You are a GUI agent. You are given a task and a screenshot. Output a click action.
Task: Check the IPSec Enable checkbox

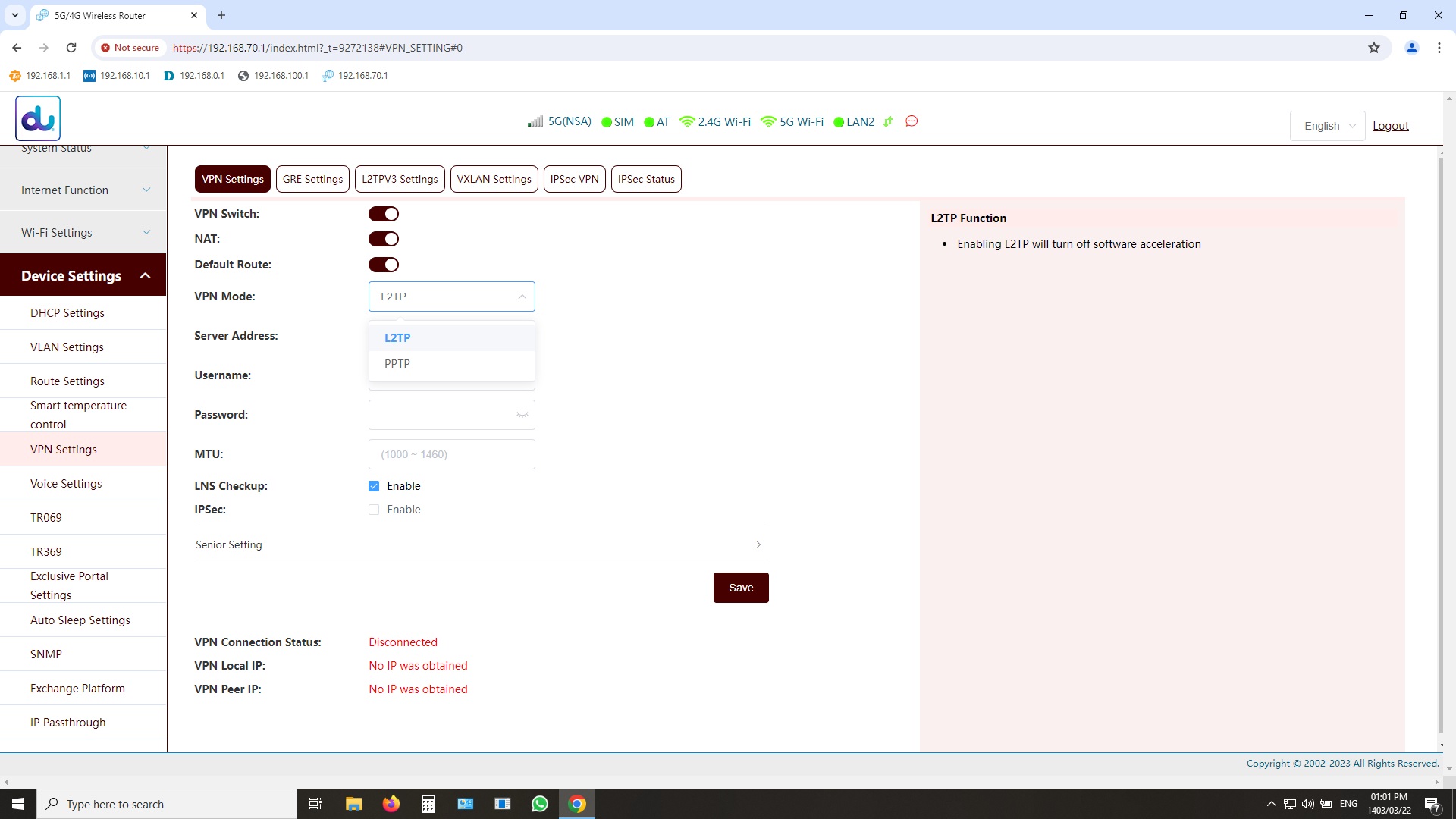point(374,510)
